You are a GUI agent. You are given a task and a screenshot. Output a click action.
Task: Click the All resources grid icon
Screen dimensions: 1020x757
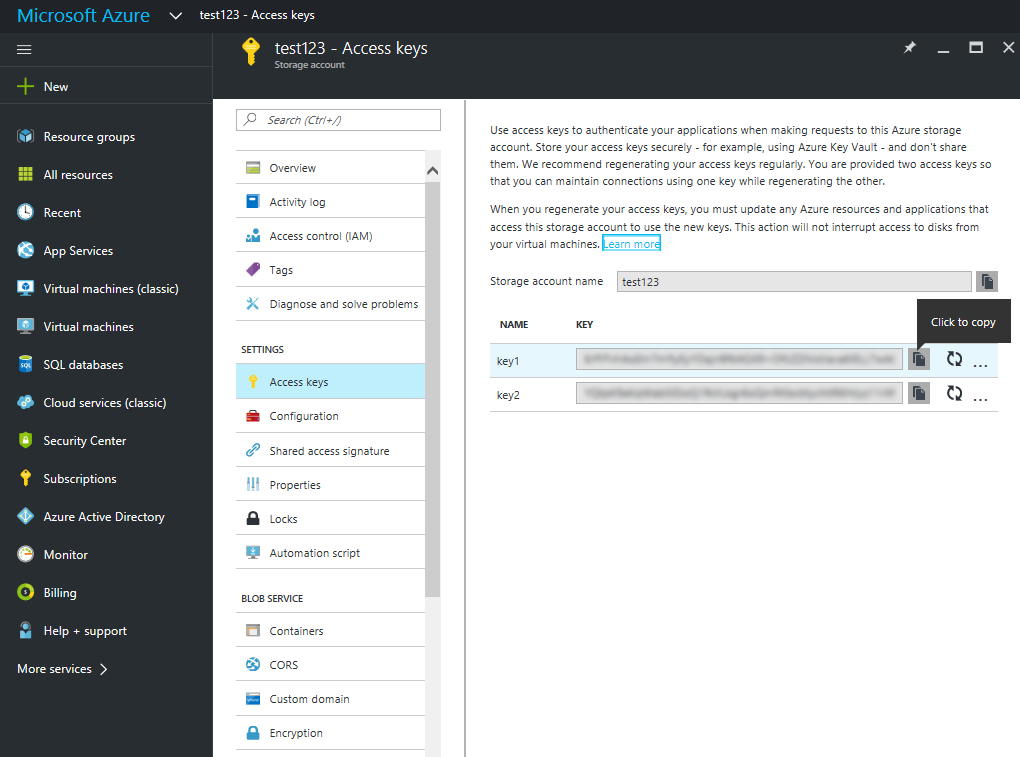pos(25,174)
